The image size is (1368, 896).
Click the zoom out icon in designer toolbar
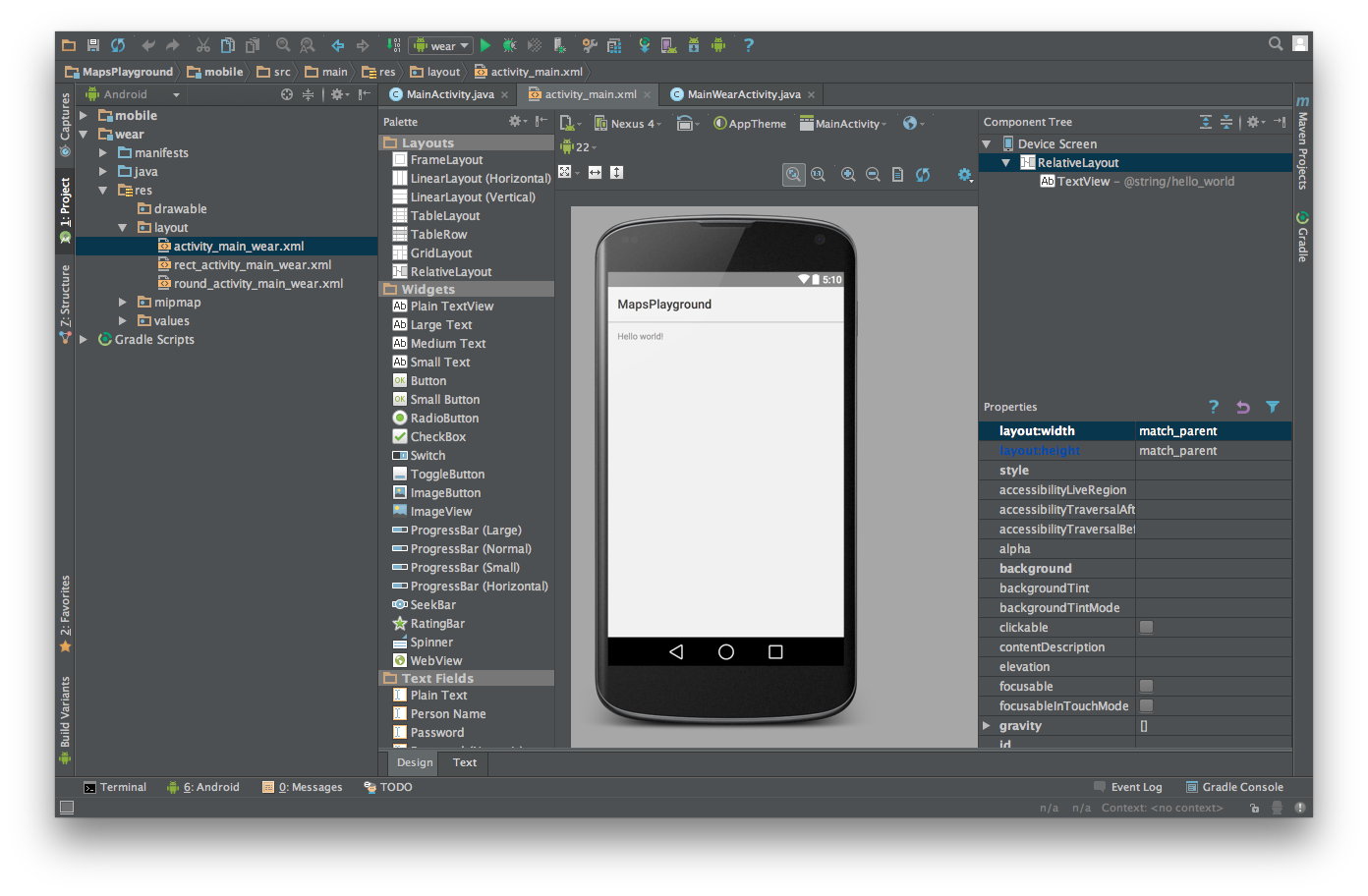(x=873, y=174)
